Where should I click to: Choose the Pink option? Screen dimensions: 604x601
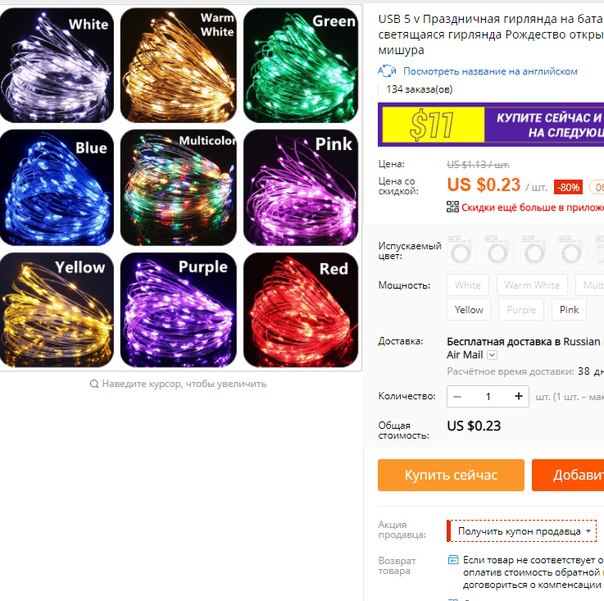(569, 310)
